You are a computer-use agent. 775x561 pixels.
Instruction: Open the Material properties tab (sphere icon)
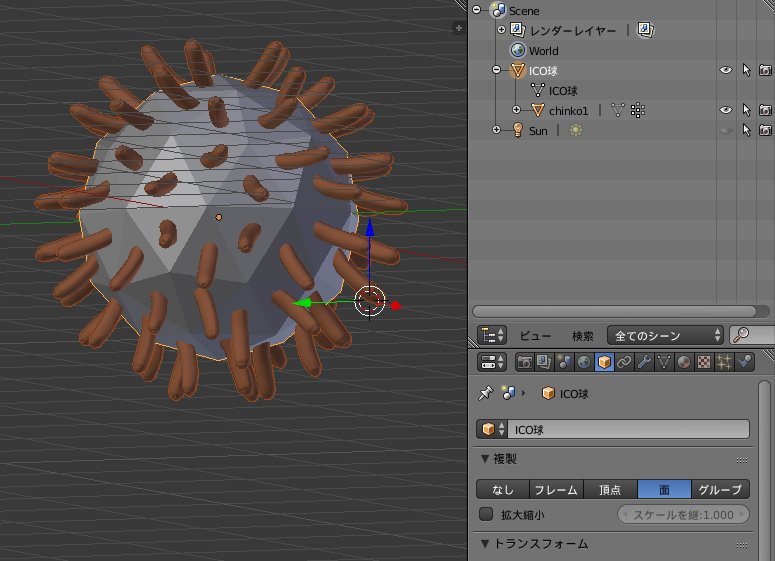pos(684,362)
